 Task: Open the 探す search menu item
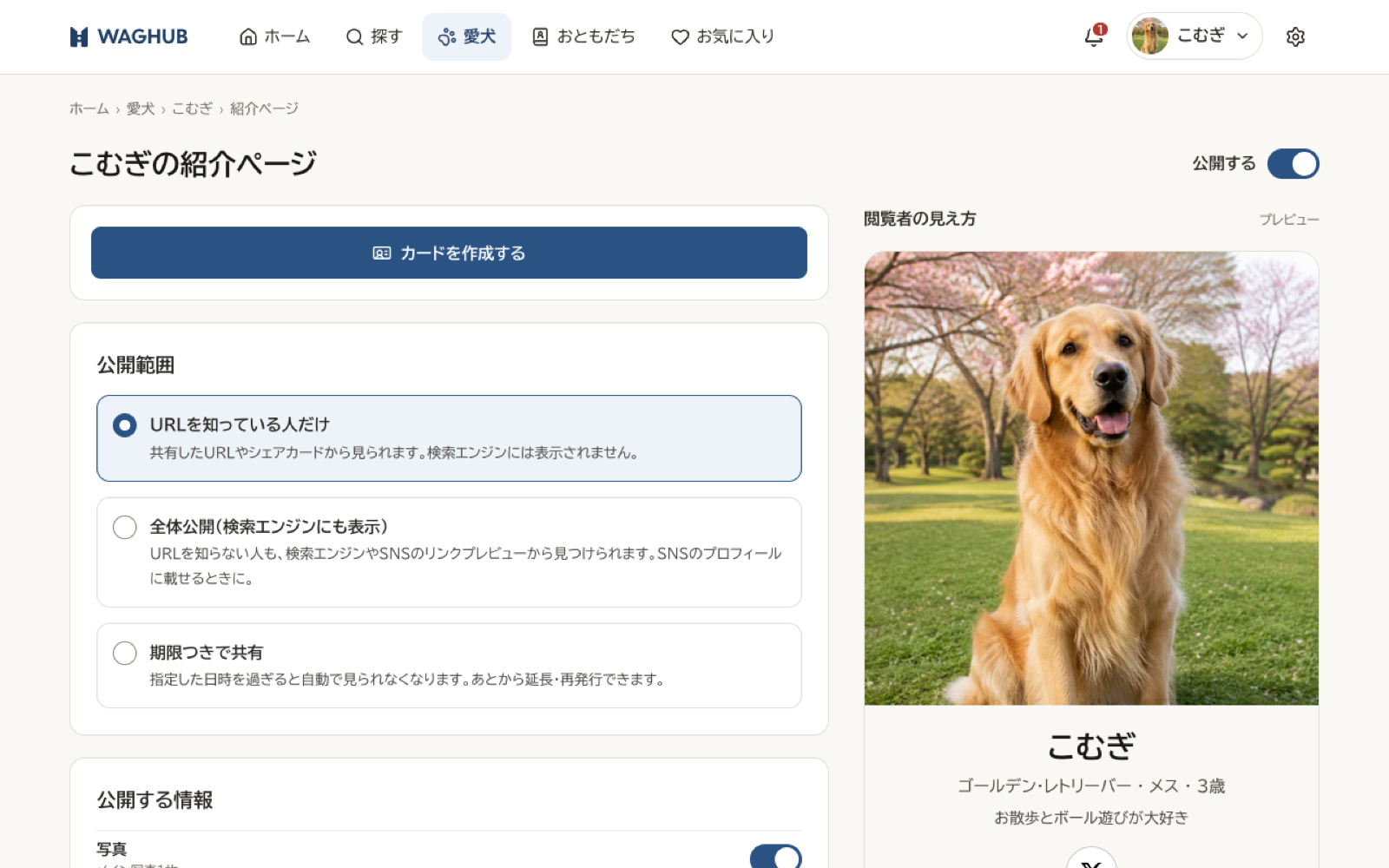(x=374, y=36)
